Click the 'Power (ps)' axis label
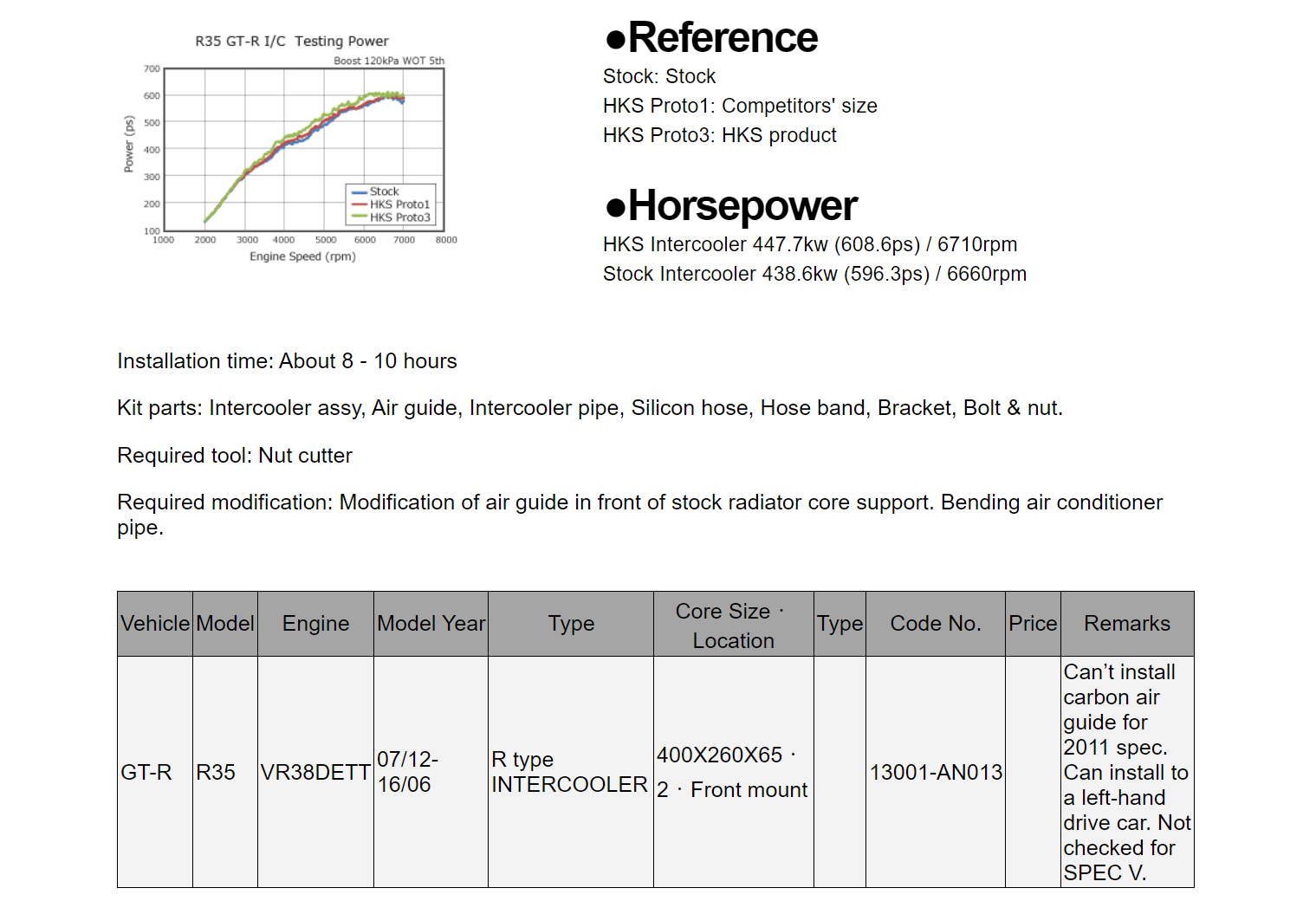This screenshot has height=901, width=1316. (x=129, y=144)
